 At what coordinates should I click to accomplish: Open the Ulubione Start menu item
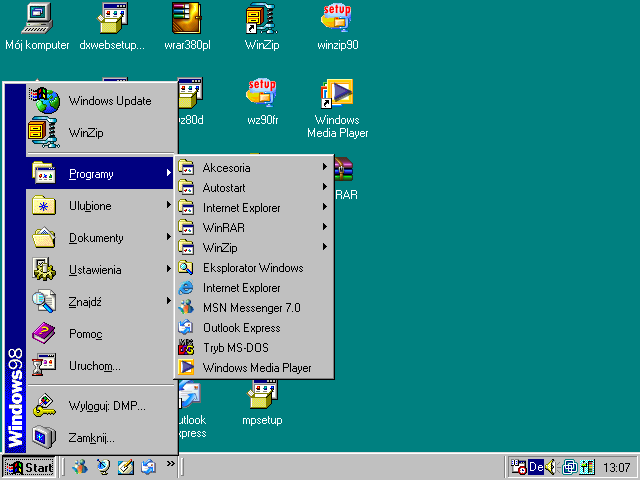tap(102, 206)
